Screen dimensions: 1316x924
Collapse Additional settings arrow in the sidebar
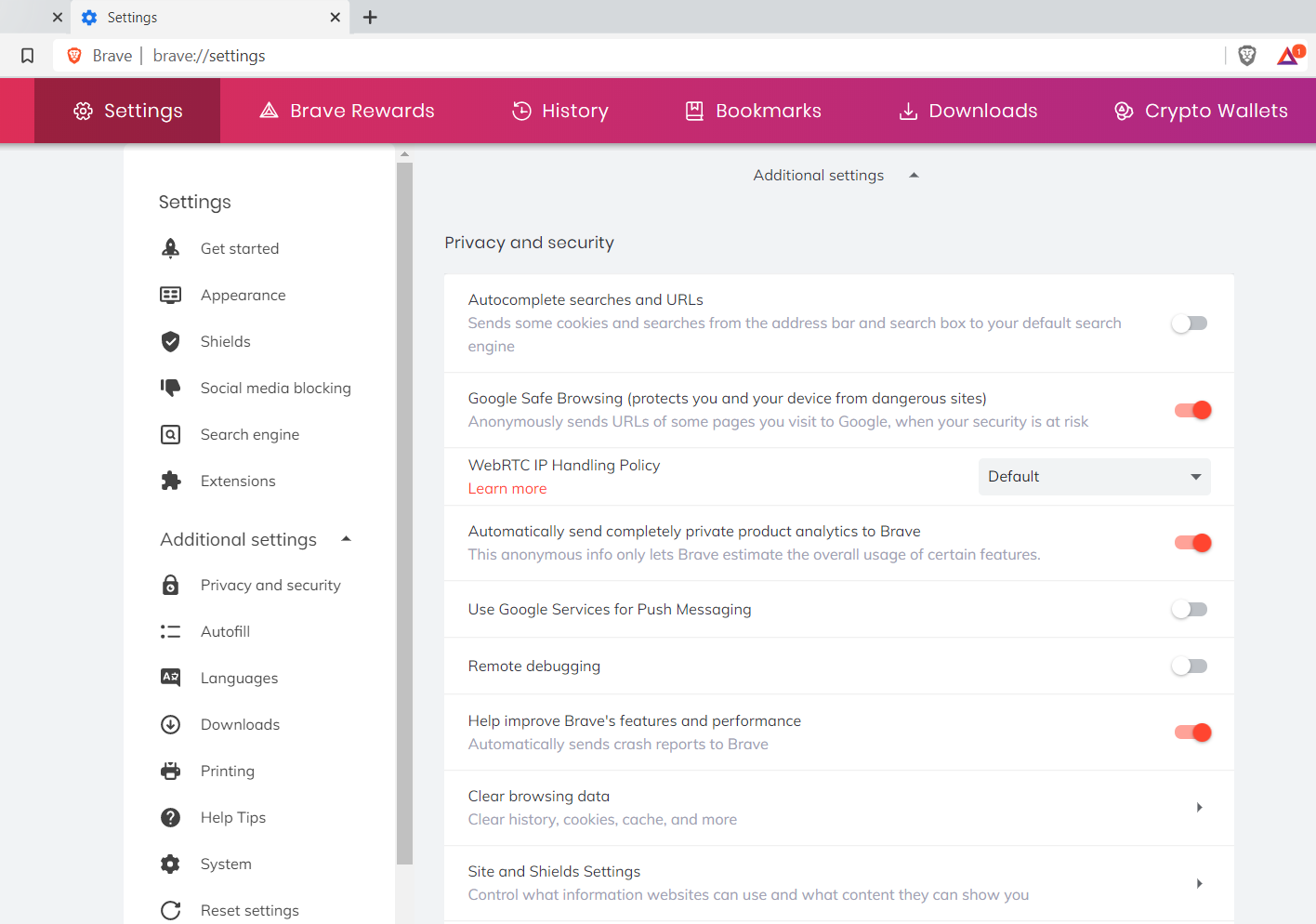pyautogui.click(x=346, y=539)
